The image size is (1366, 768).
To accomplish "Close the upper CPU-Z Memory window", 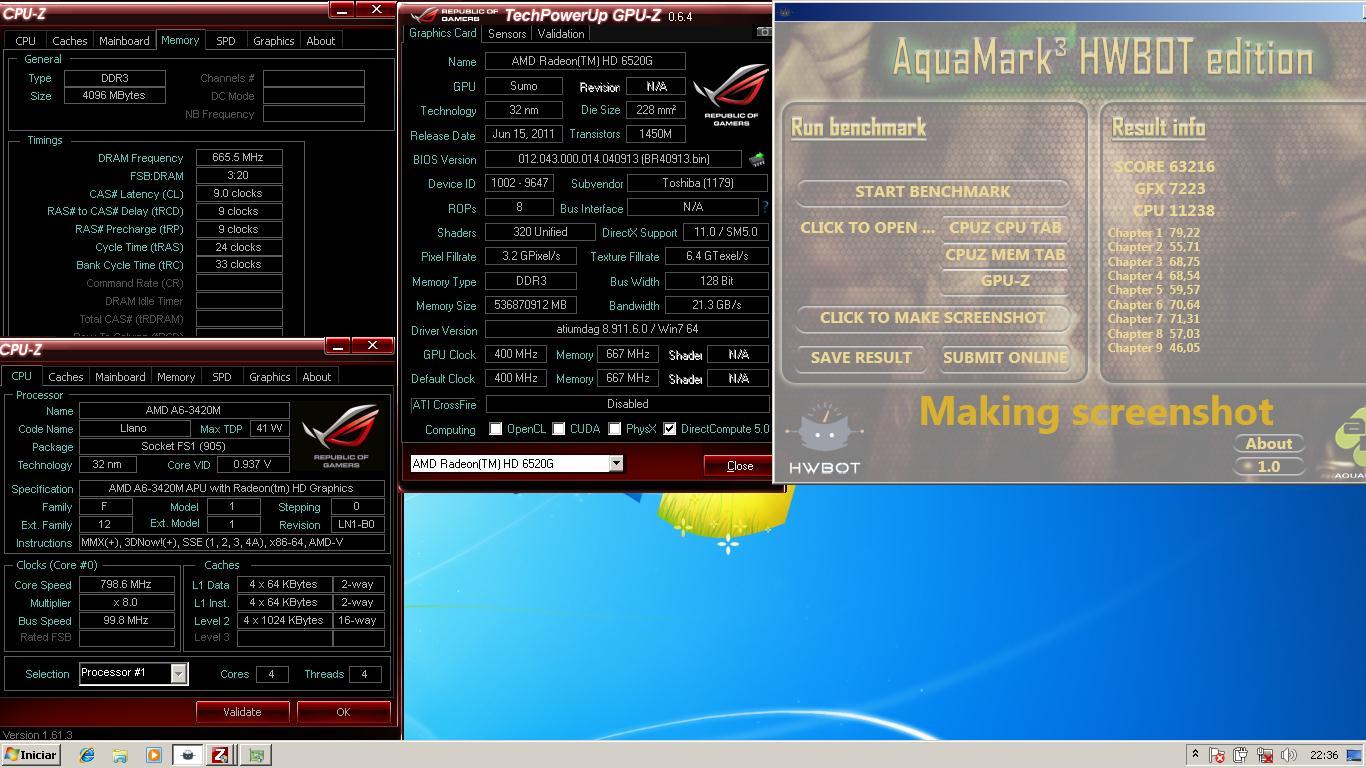I will pyautogui.click(x=376, y=10).
